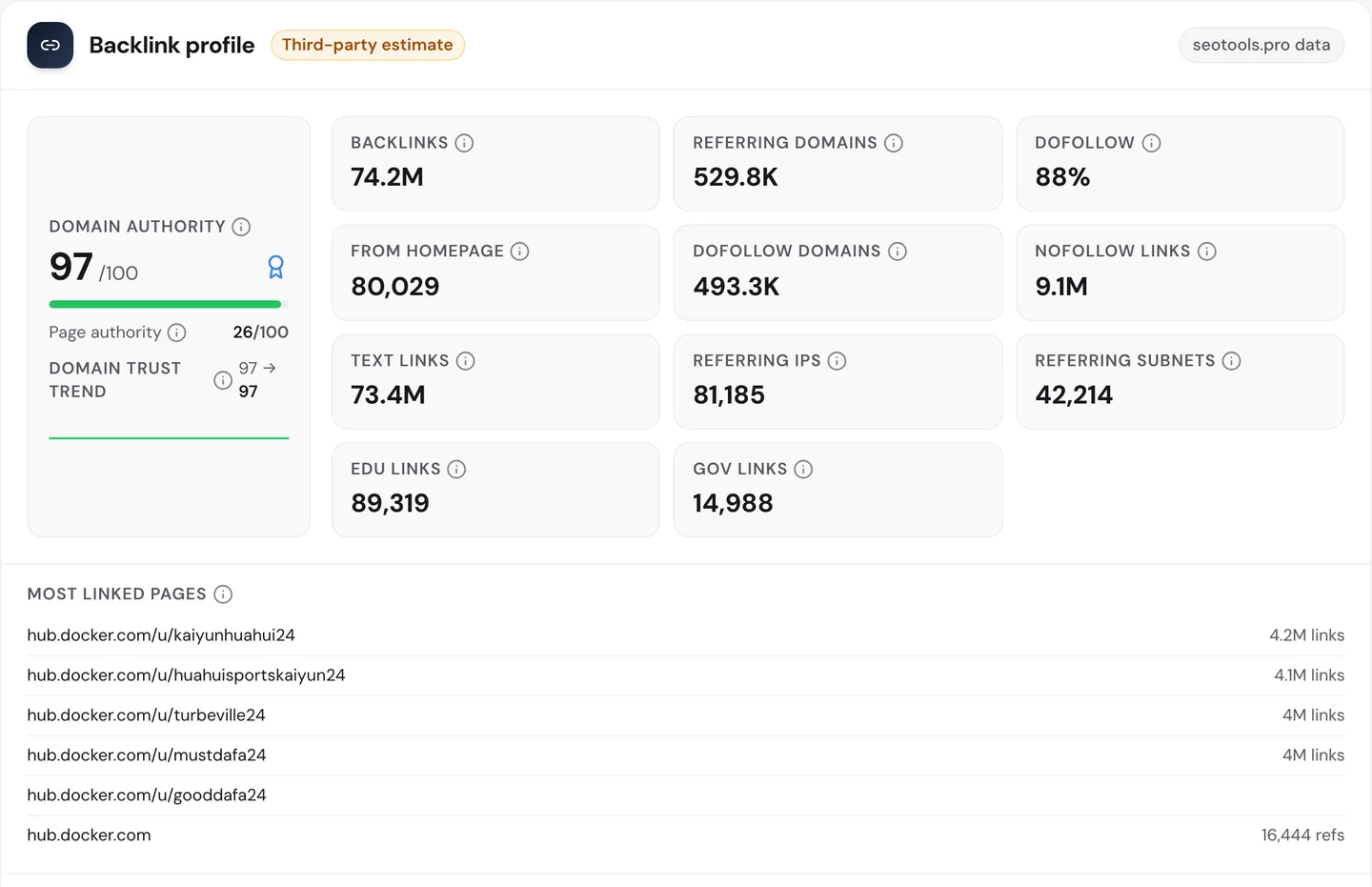Select the 16,444 refs count
Screen dimensions: 1372x887
[x=1302, y=836]
